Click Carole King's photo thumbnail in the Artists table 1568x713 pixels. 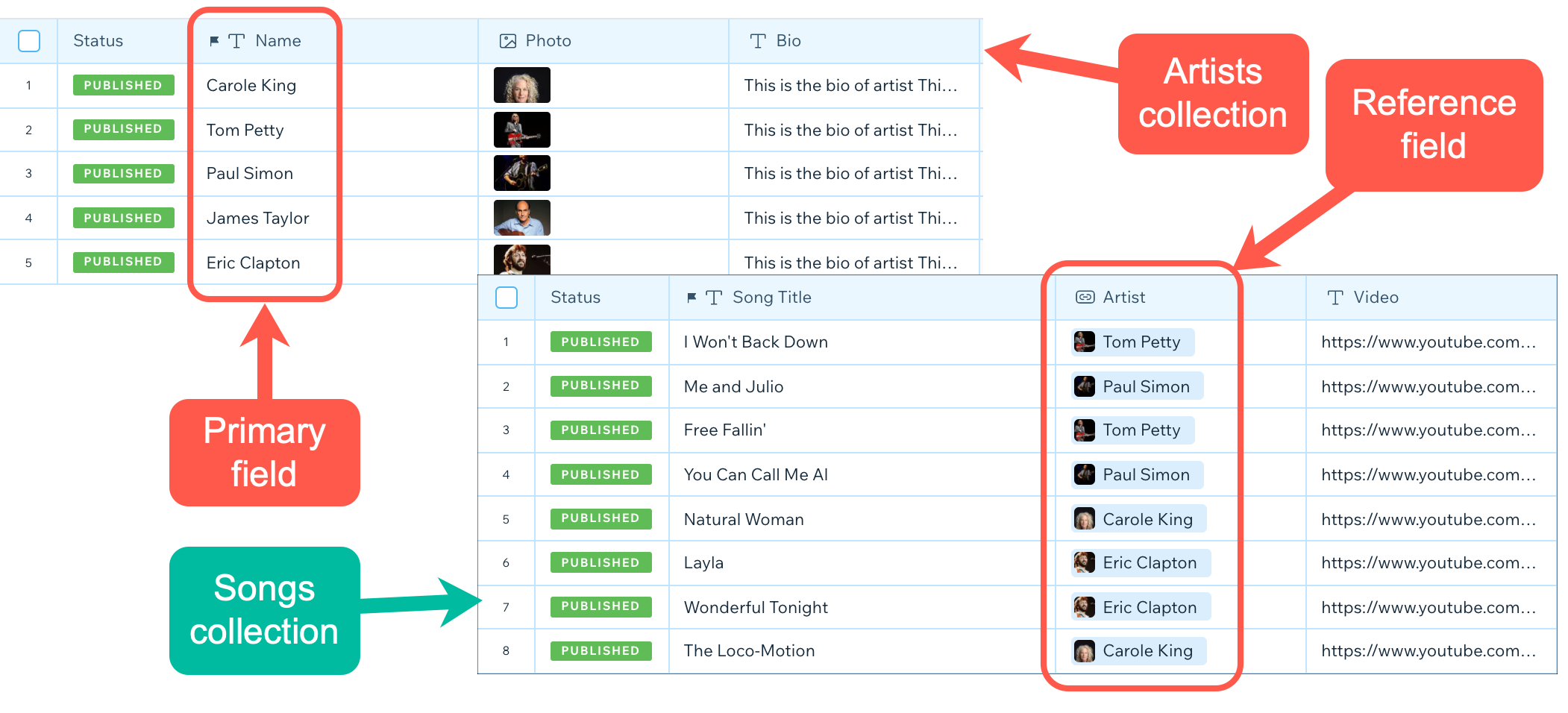point(521,85)
